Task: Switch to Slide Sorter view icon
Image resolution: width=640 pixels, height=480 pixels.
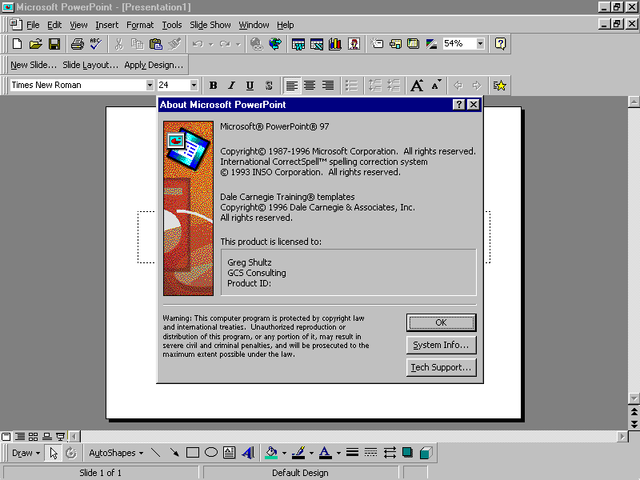Action: point(33,437)
